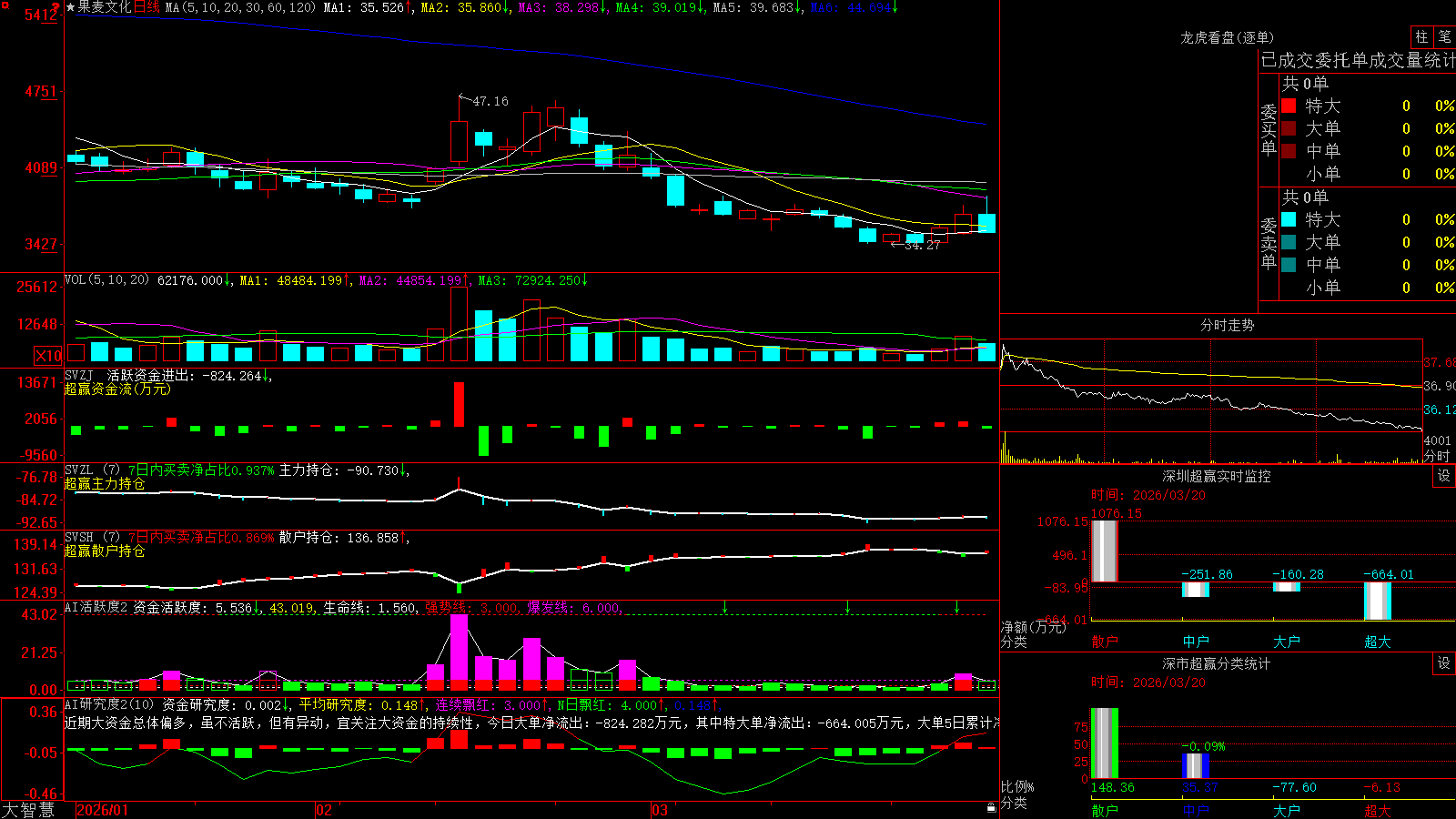Image resolution: width=1456 pixels, height=819 pixels.
Task: Open 设 settings for 深市超赢分类统计
Action: pos(1444,663)
